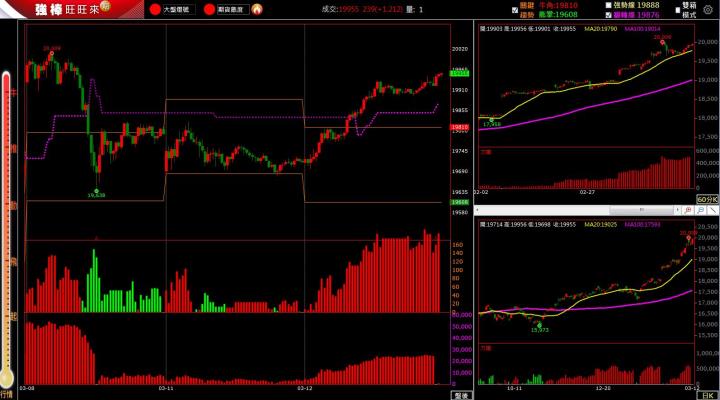Click the gold badge on 強棒旺旺來 logo
The height and width of the screenshot is (400, 720).
point(105,6)
